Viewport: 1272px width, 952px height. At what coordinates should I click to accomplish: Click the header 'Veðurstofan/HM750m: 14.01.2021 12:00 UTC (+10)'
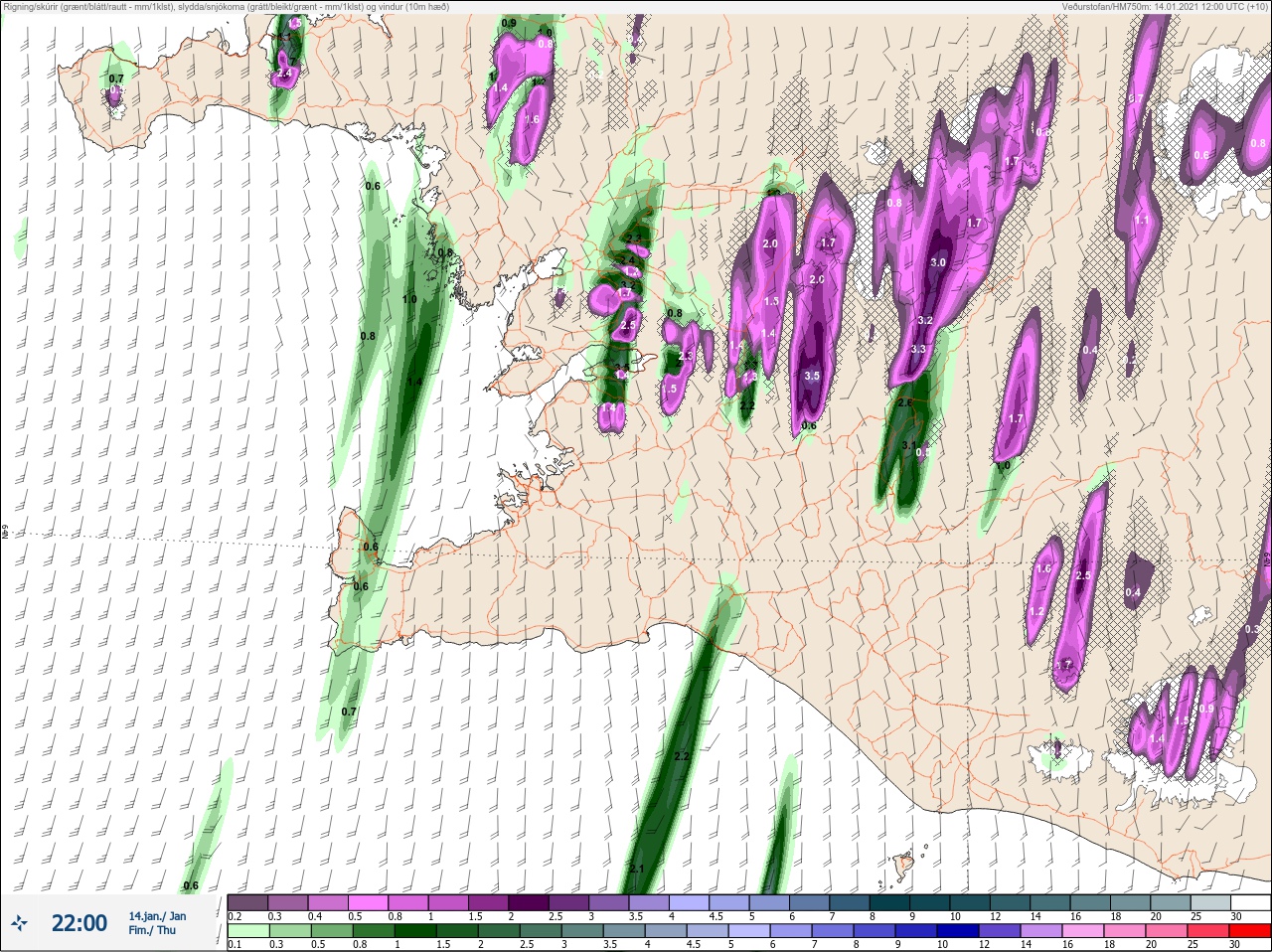click(x=1165, y=7)
